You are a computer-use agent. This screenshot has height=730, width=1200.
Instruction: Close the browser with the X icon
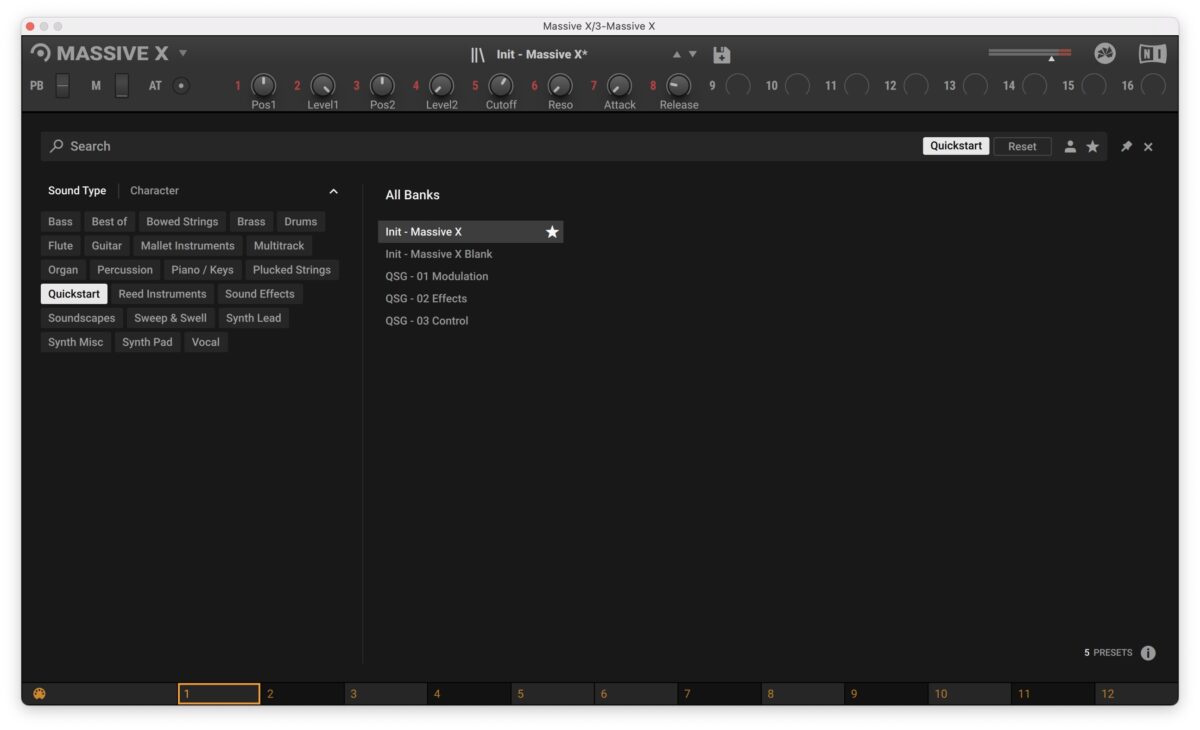click(1148, 147)
